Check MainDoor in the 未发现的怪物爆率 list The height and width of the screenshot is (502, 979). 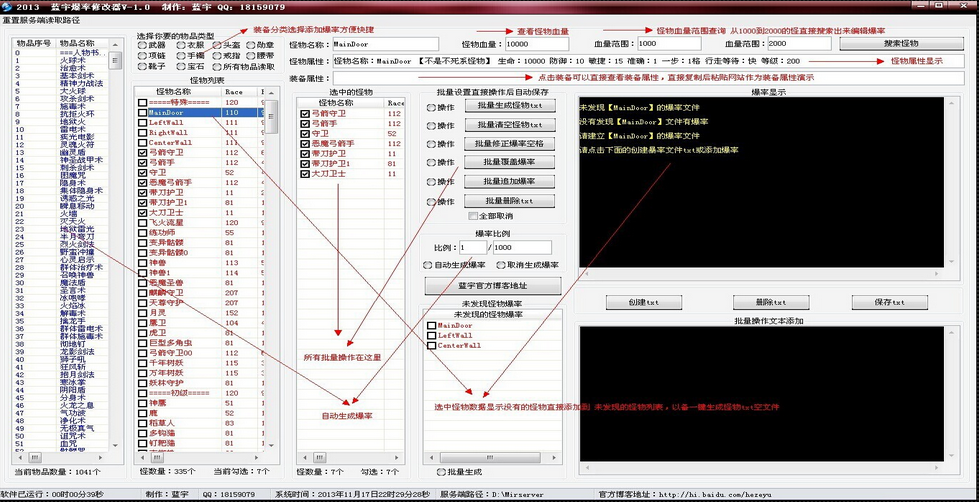coord(431,325)
